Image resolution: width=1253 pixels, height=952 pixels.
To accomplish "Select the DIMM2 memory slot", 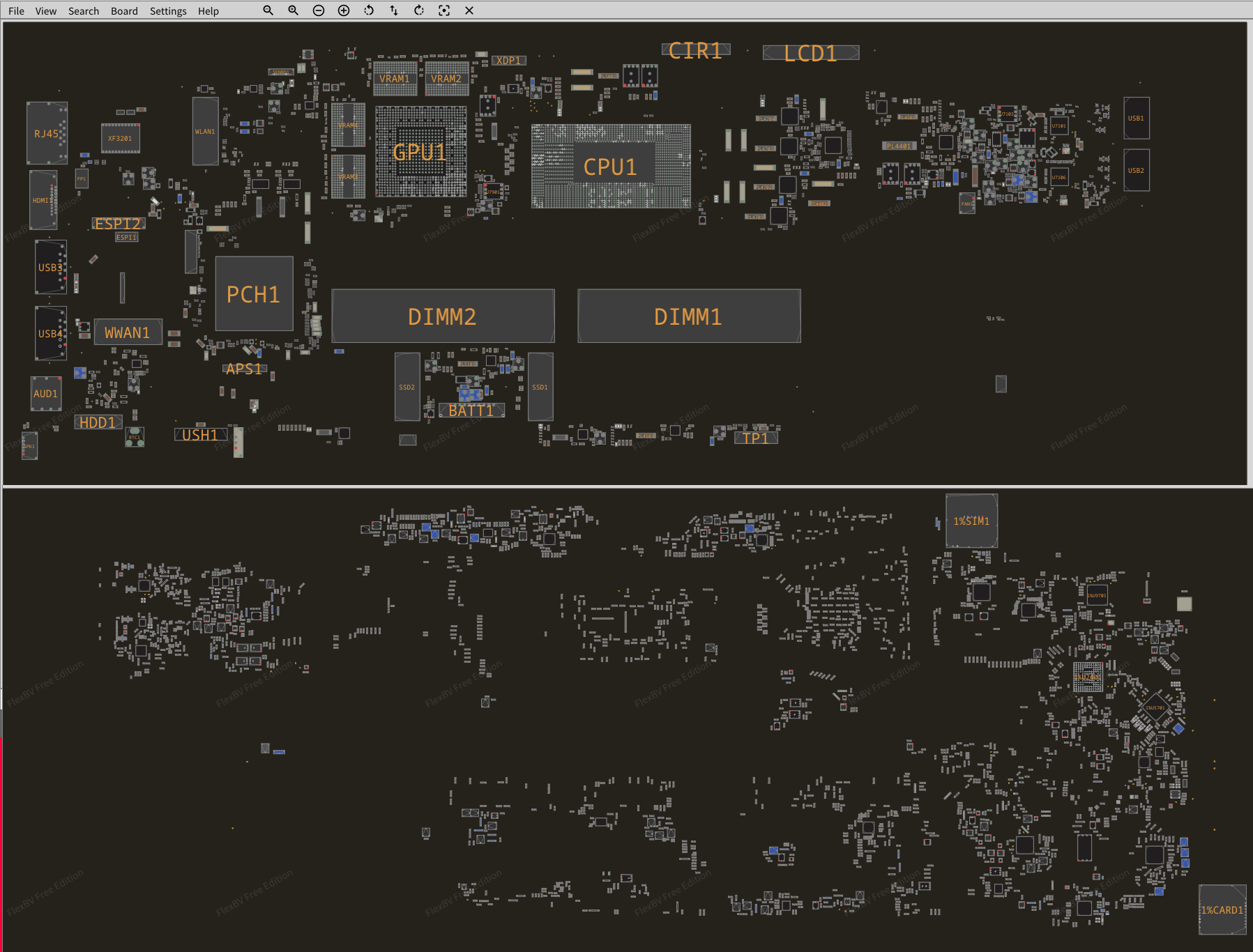I will [x=443, y=316].
